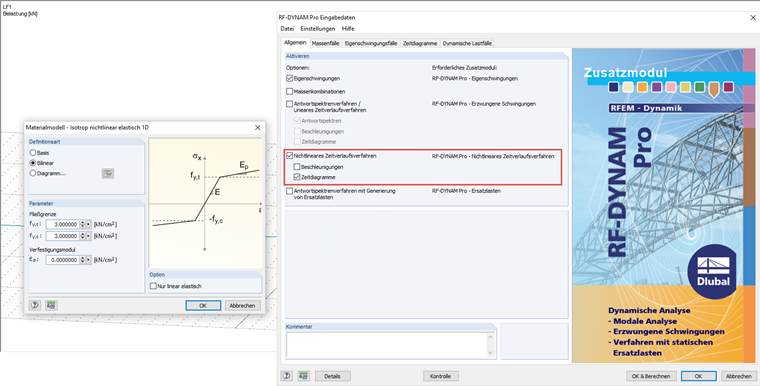Open the Ep value arrow menu

(88, 260)
